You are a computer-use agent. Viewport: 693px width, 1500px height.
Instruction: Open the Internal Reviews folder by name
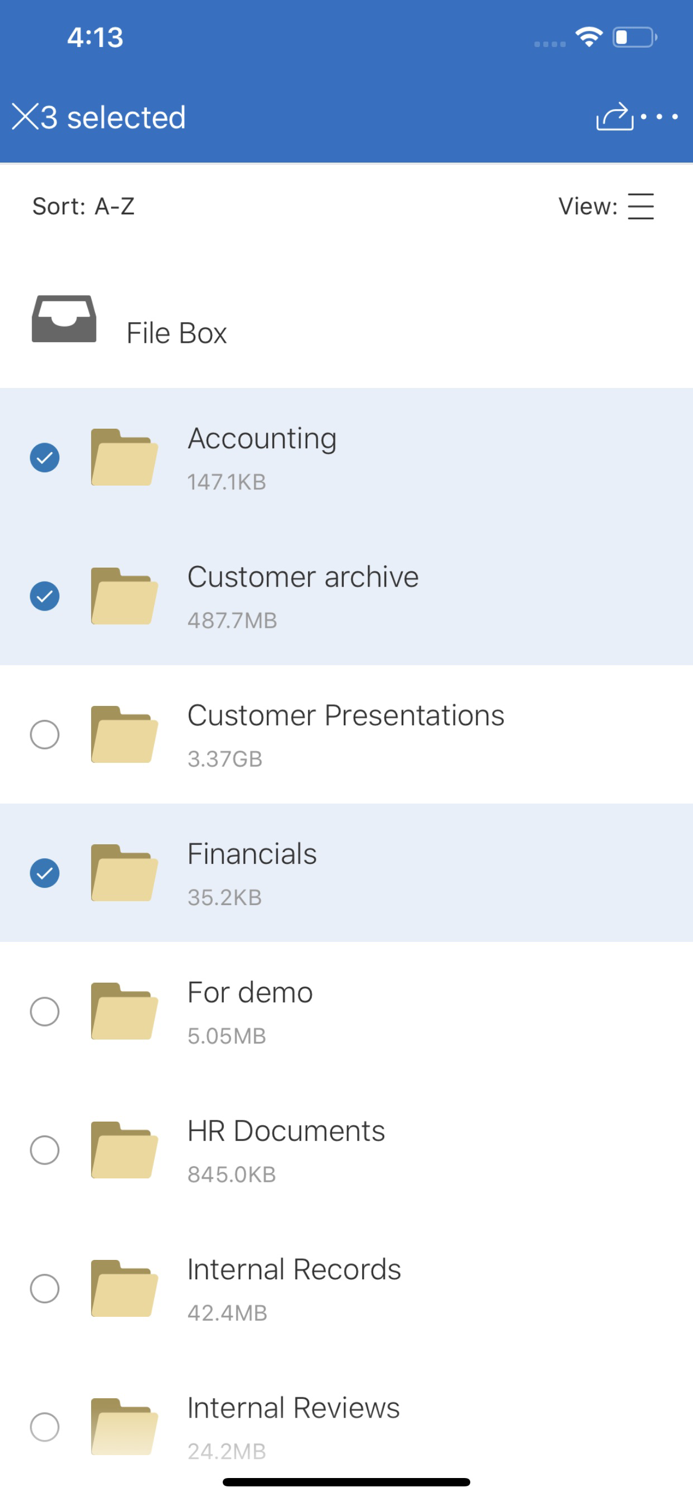(x=293, y=1408)
